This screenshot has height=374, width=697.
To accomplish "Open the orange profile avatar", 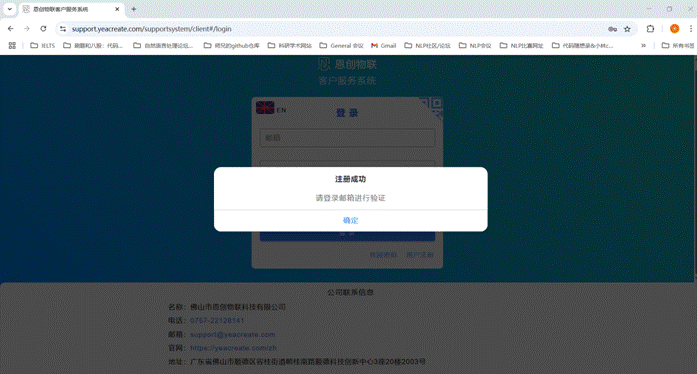I will (x=674, y=29).
